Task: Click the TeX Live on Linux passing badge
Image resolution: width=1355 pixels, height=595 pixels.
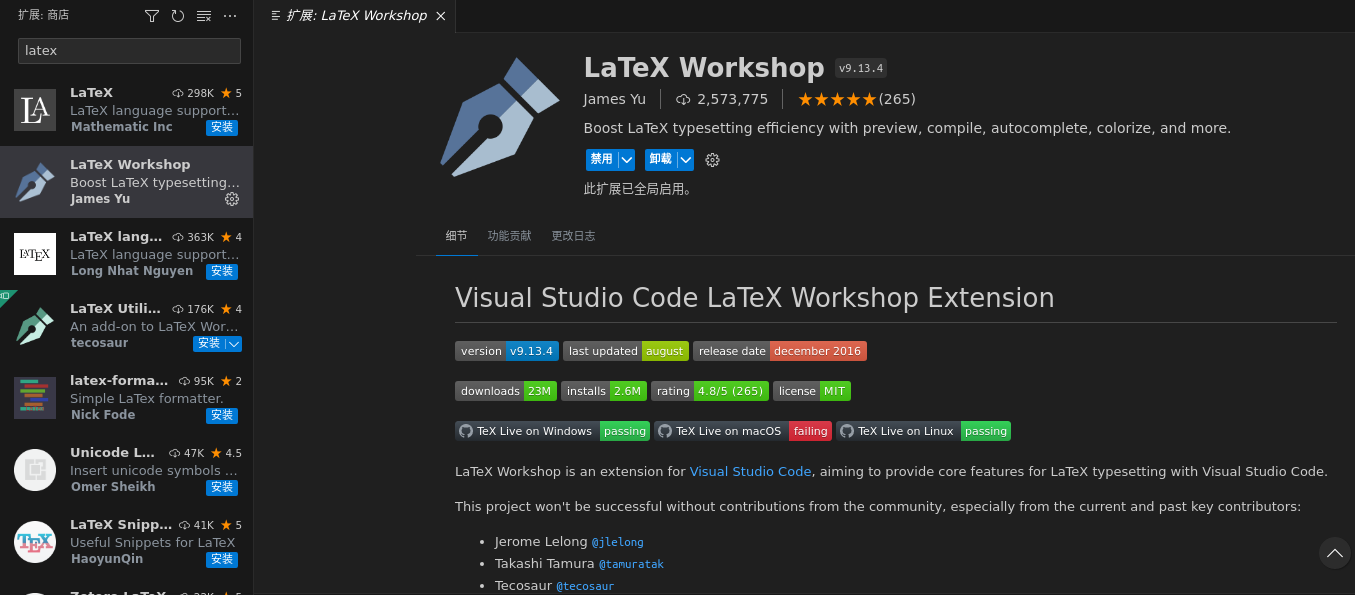Action: coord(923,431)
